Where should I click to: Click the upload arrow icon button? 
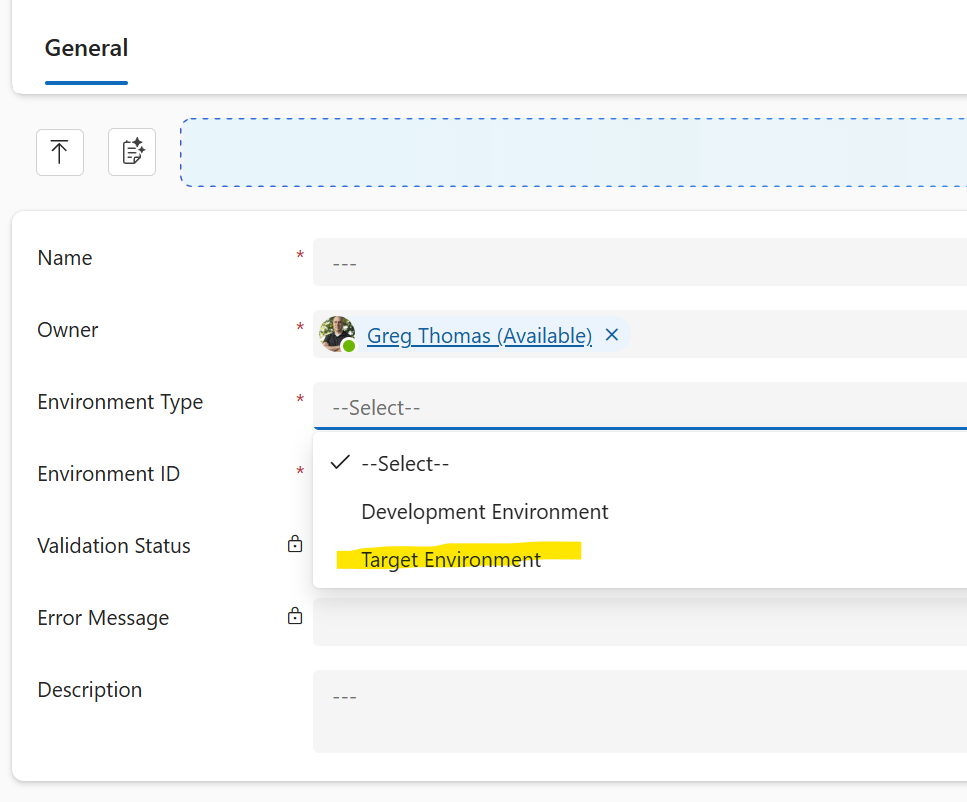[60, 152]
